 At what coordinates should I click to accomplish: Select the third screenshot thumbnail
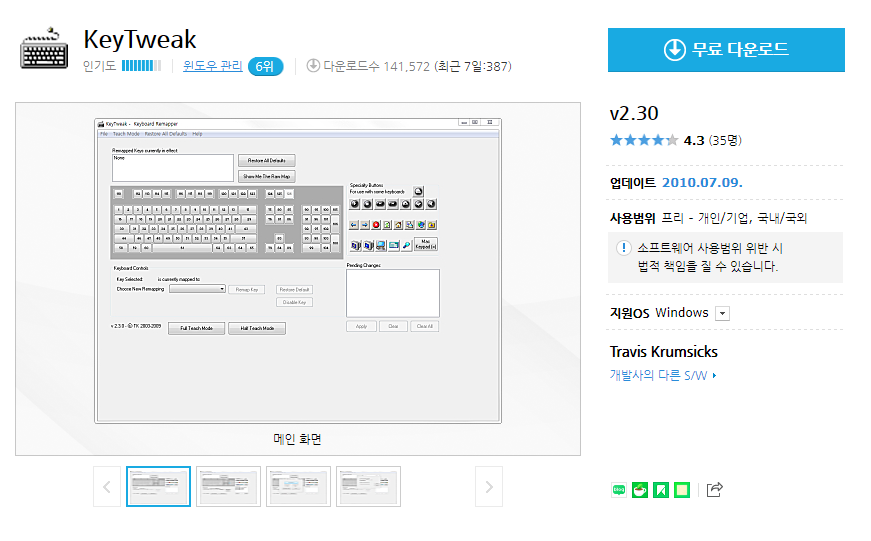point(298,487)
